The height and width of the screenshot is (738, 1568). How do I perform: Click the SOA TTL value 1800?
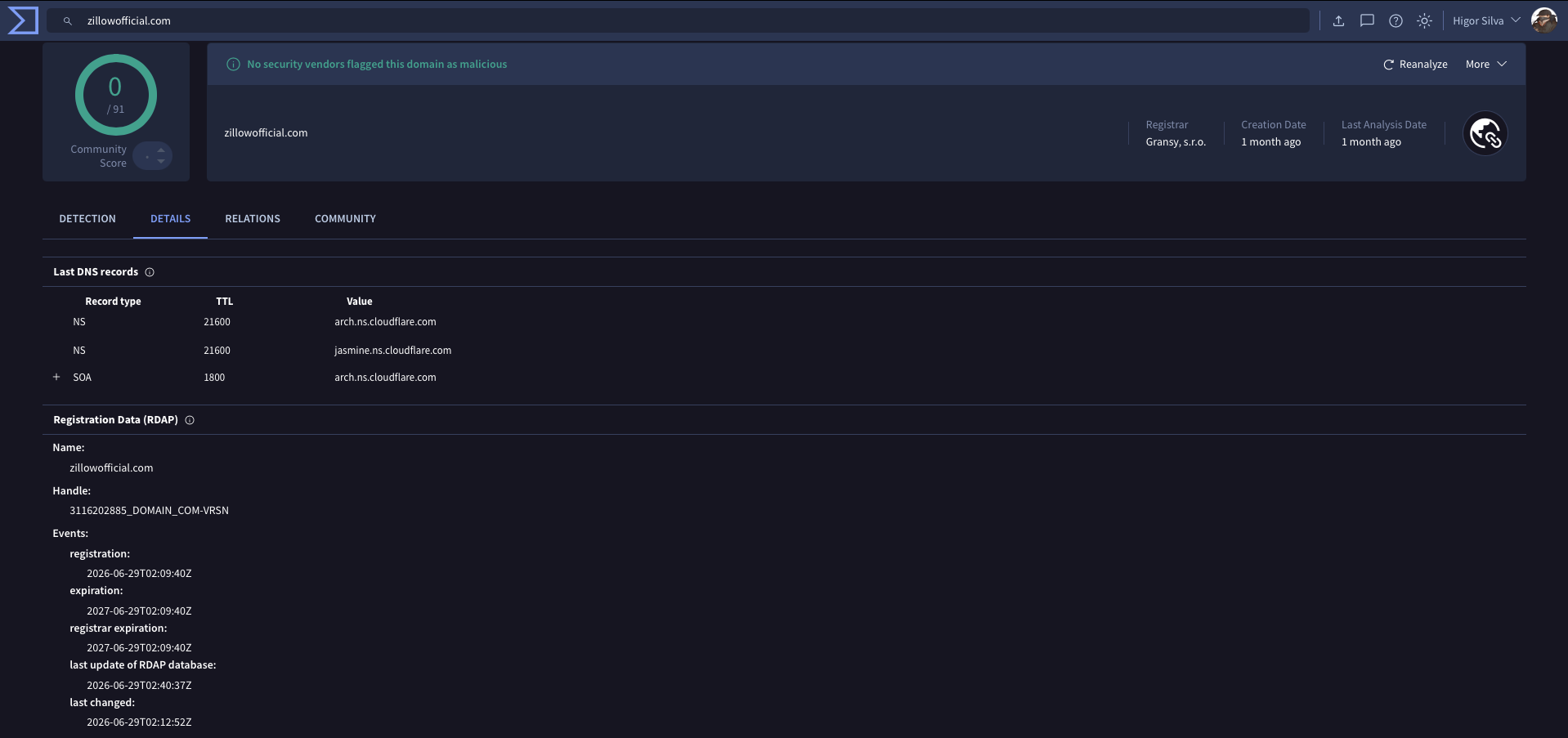tap(214, 378)
